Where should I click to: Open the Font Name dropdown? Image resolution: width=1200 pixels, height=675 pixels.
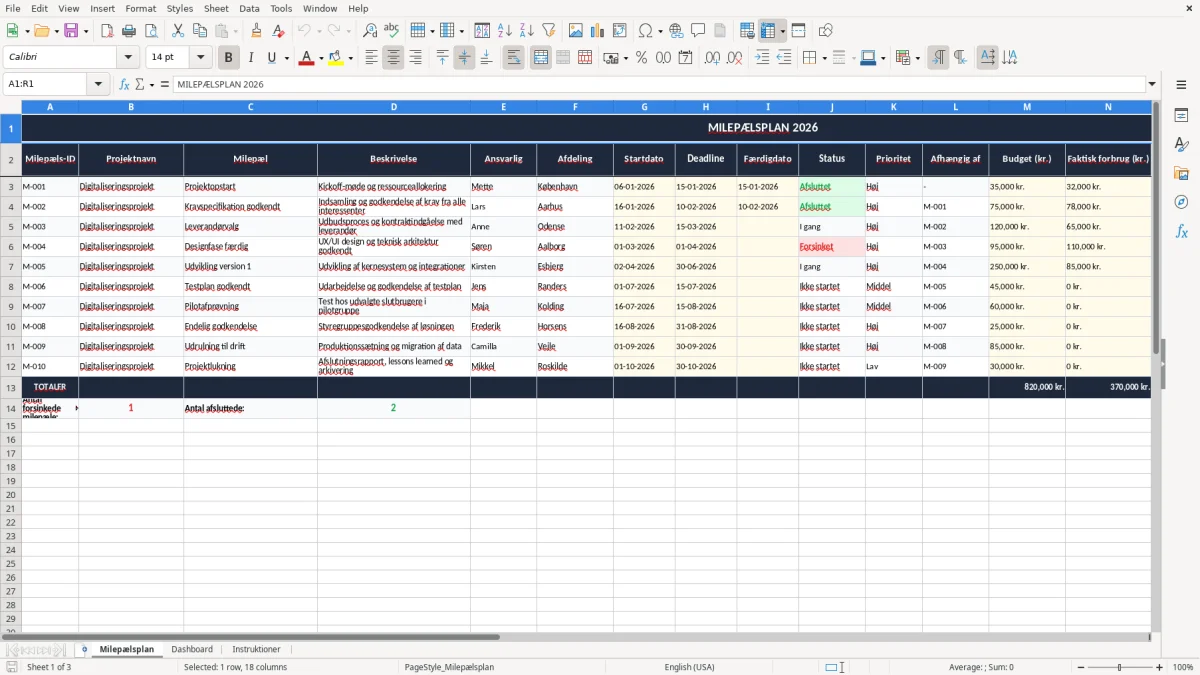pyautogui.click(x=128, y=58)
